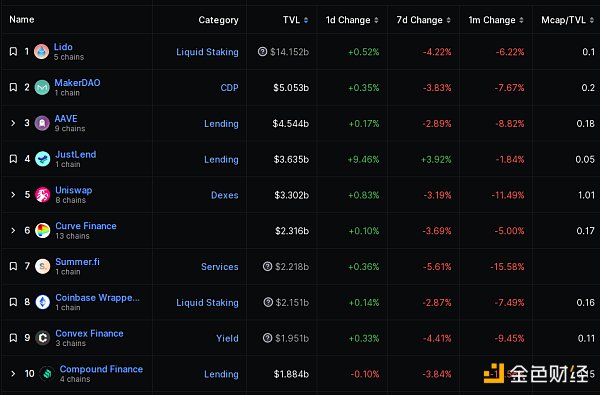Image resolution: width=600 pixels, height=395 pixels.
Task: Sort by Mcap/TVL column header
Action: [x=567, y=20]
